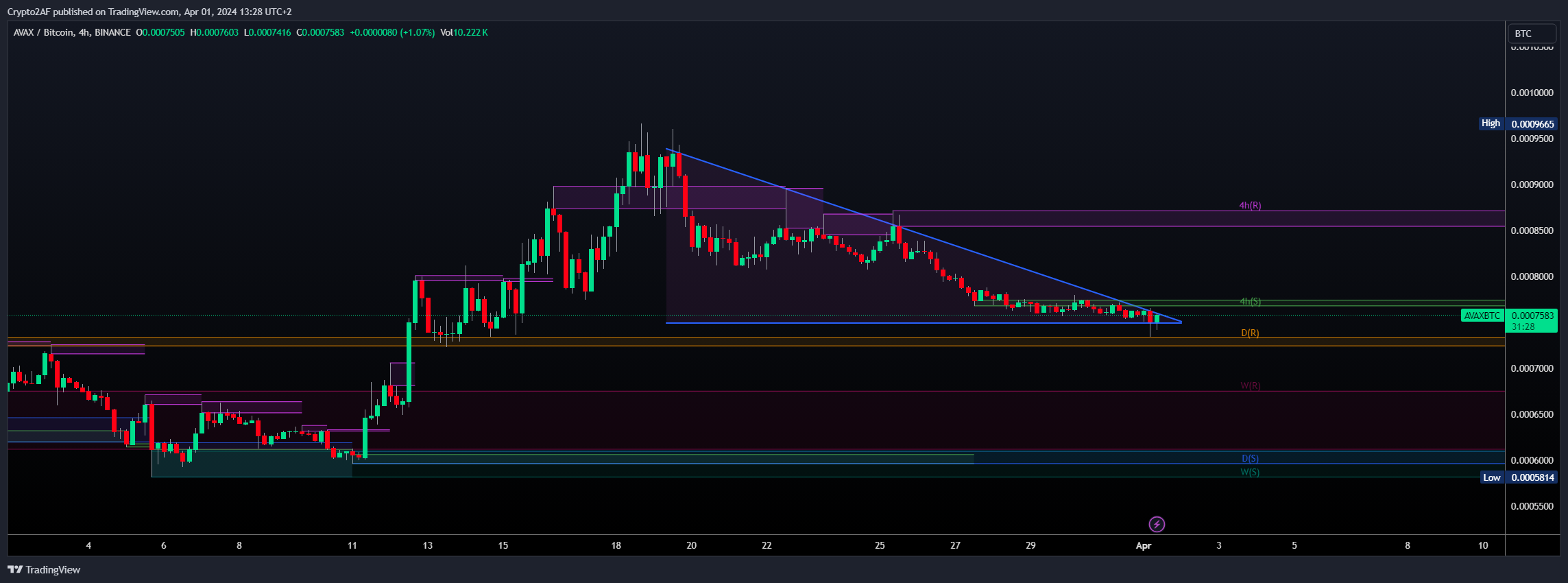Click the 0.0006000 price axis label

click(1532, 460)
